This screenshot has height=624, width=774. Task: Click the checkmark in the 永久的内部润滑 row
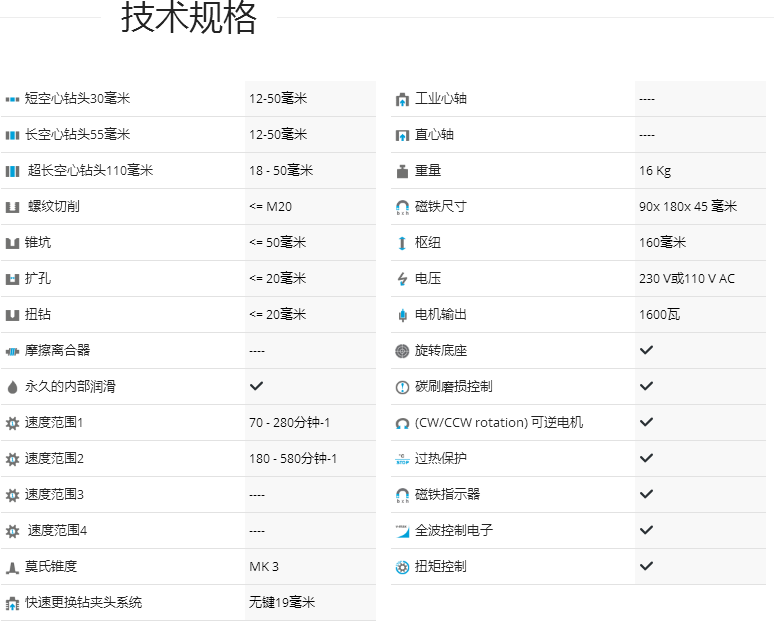click(x=256, y=386)
